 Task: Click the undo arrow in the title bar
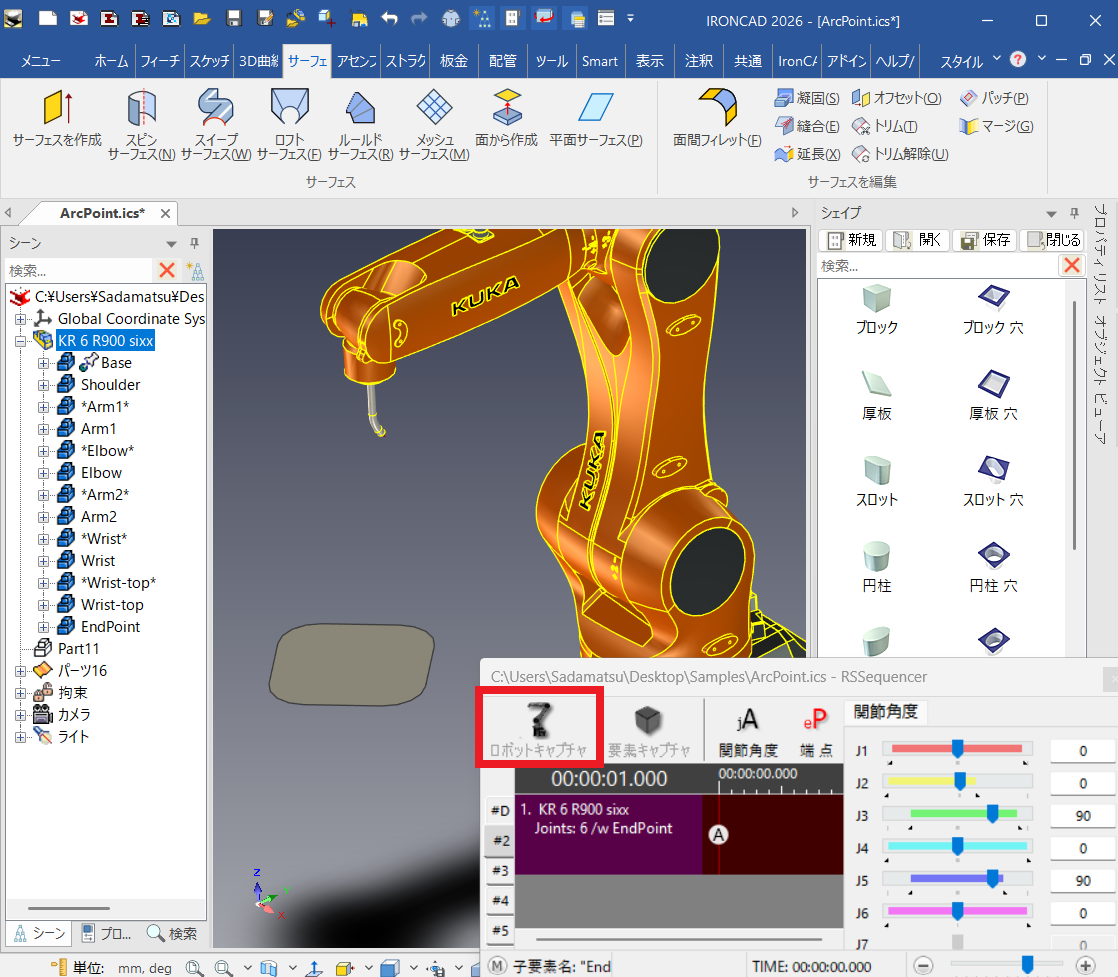pyautogui.click(x=389, y=19)
